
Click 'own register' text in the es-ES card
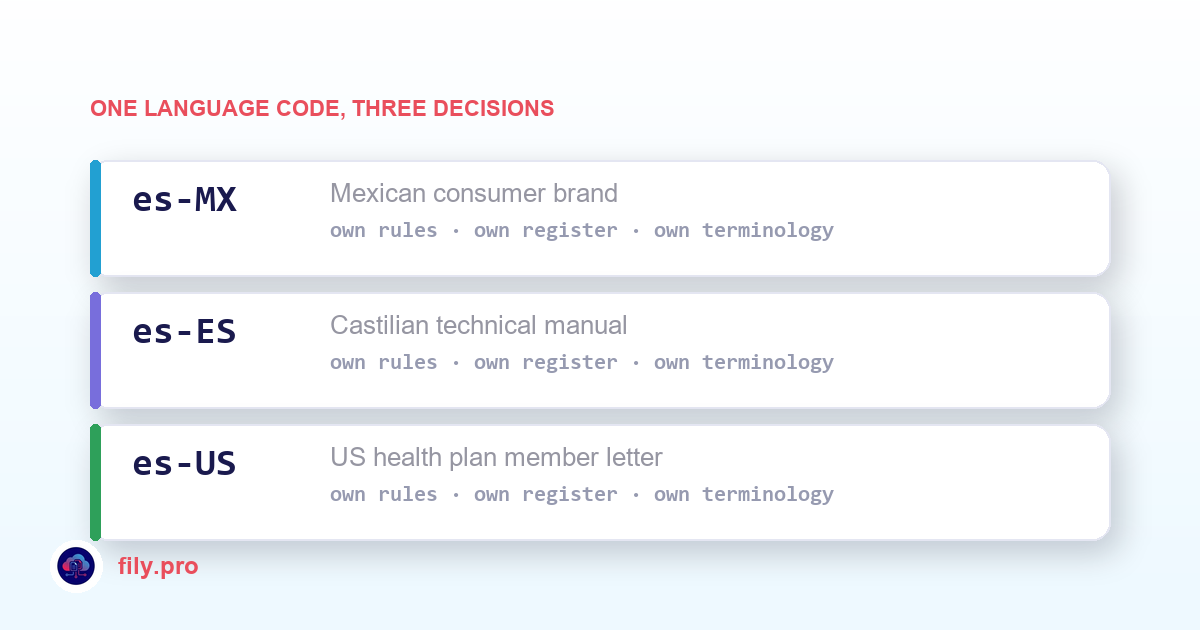(x=546, y=362)
